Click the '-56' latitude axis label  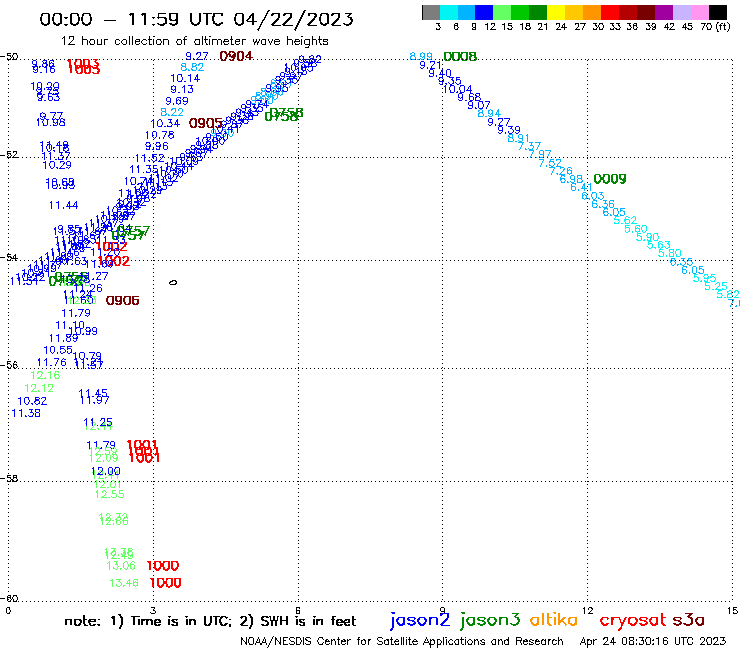pyautogui.click(x=9, y=365)
